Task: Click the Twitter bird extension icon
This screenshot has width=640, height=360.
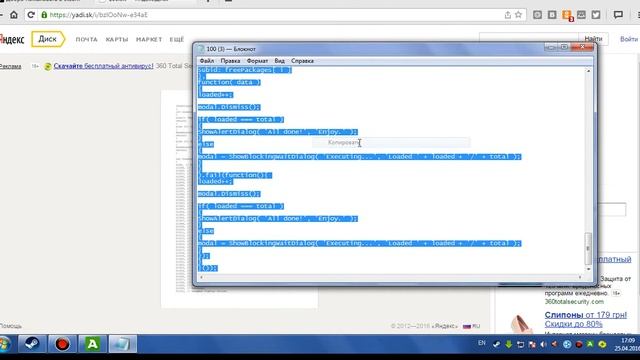Action: 596,15
